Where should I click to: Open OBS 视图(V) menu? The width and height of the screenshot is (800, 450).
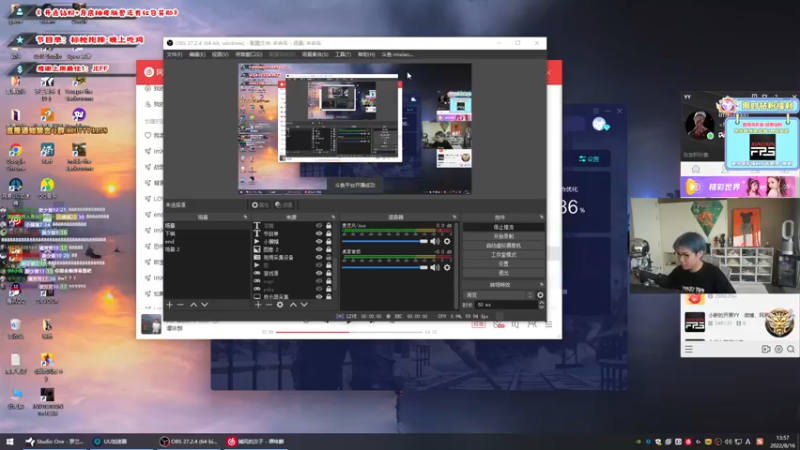point(220,55)
